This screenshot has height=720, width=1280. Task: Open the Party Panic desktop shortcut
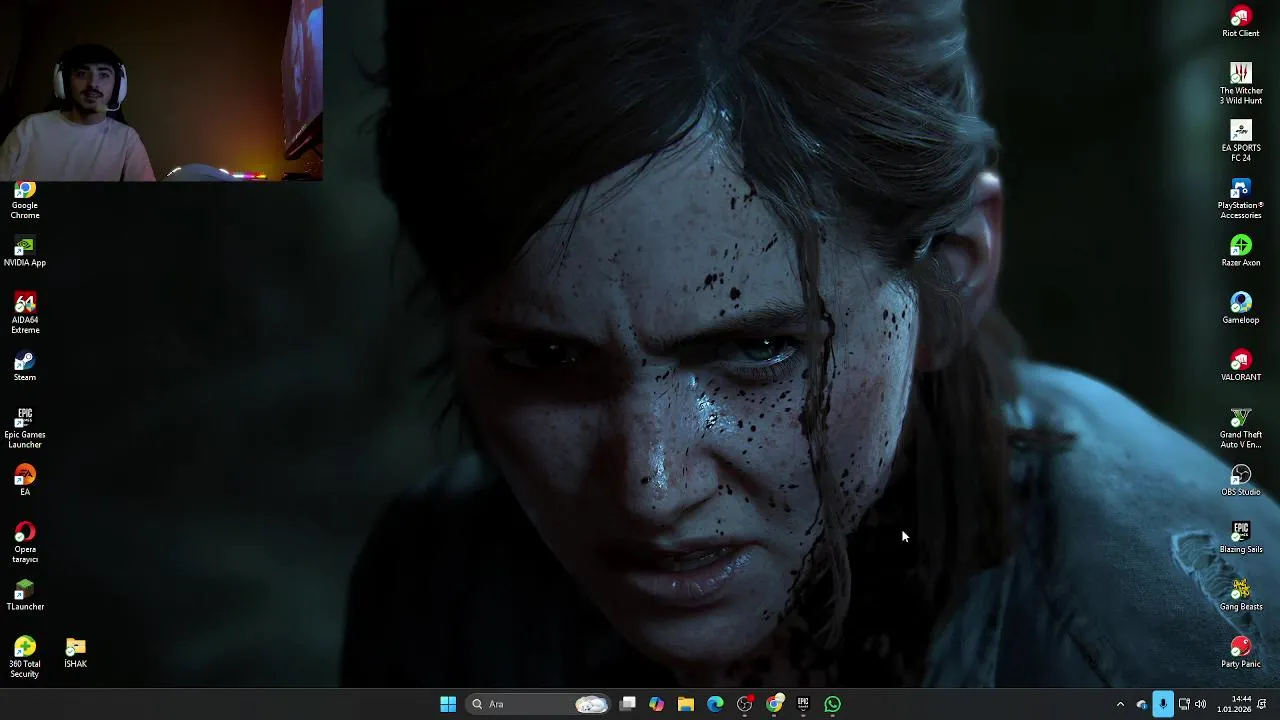[x=1241, y=652]
